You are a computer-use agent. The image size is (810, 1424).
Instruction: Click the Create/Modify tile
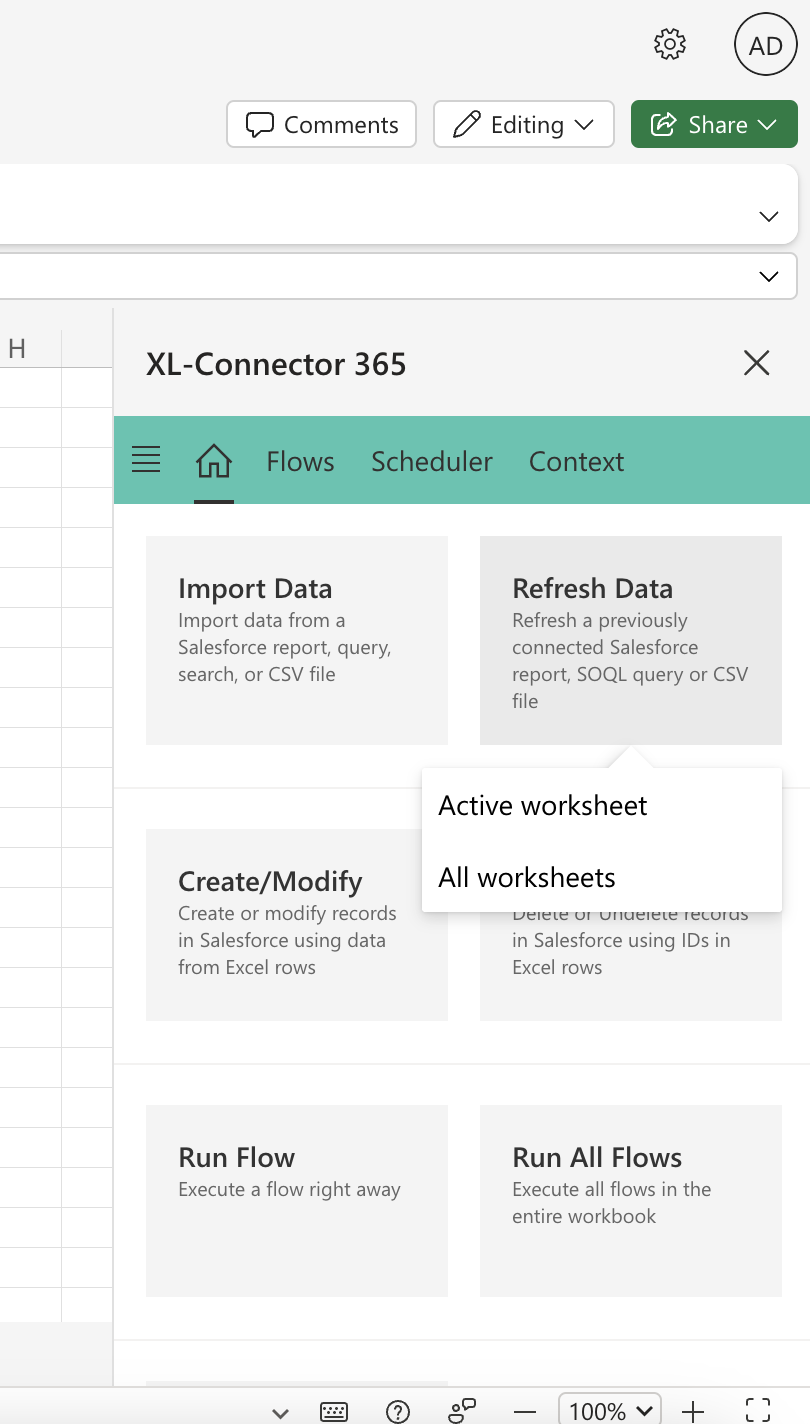click(297, 925)
